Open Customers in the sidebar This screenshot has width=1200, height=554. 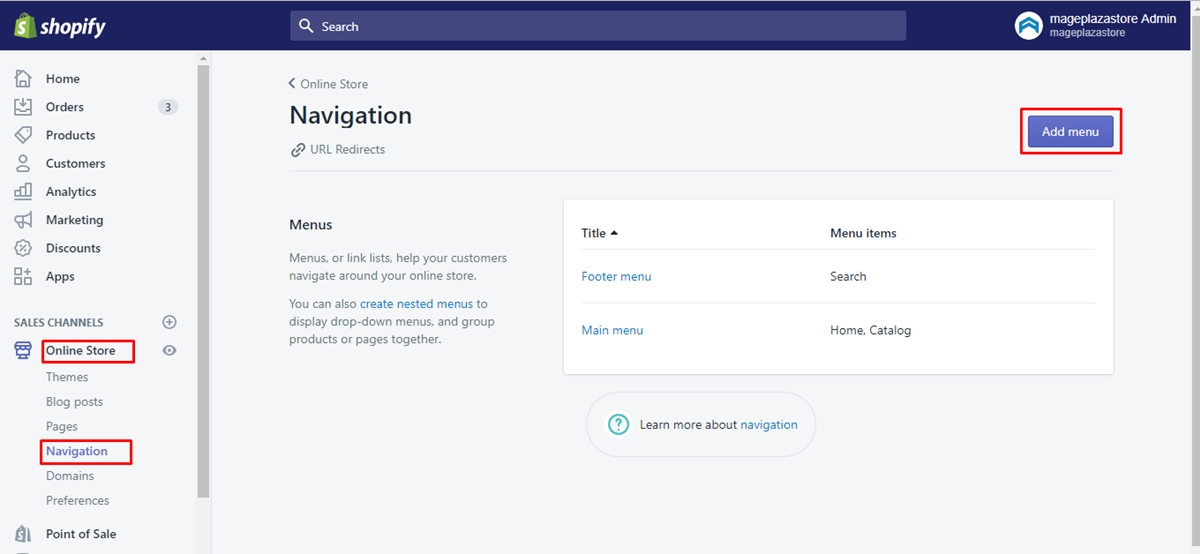(x=76, y=163)
